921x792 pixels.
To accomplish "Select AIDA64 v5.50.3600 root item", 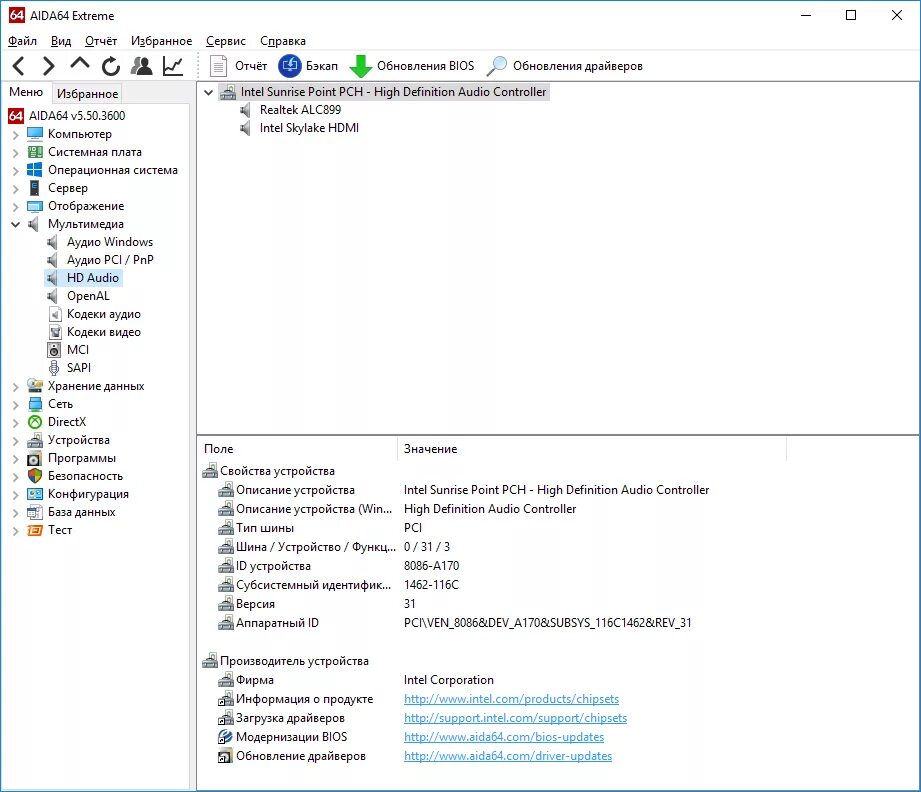I will pyautogui.click(x=77, y=116).
